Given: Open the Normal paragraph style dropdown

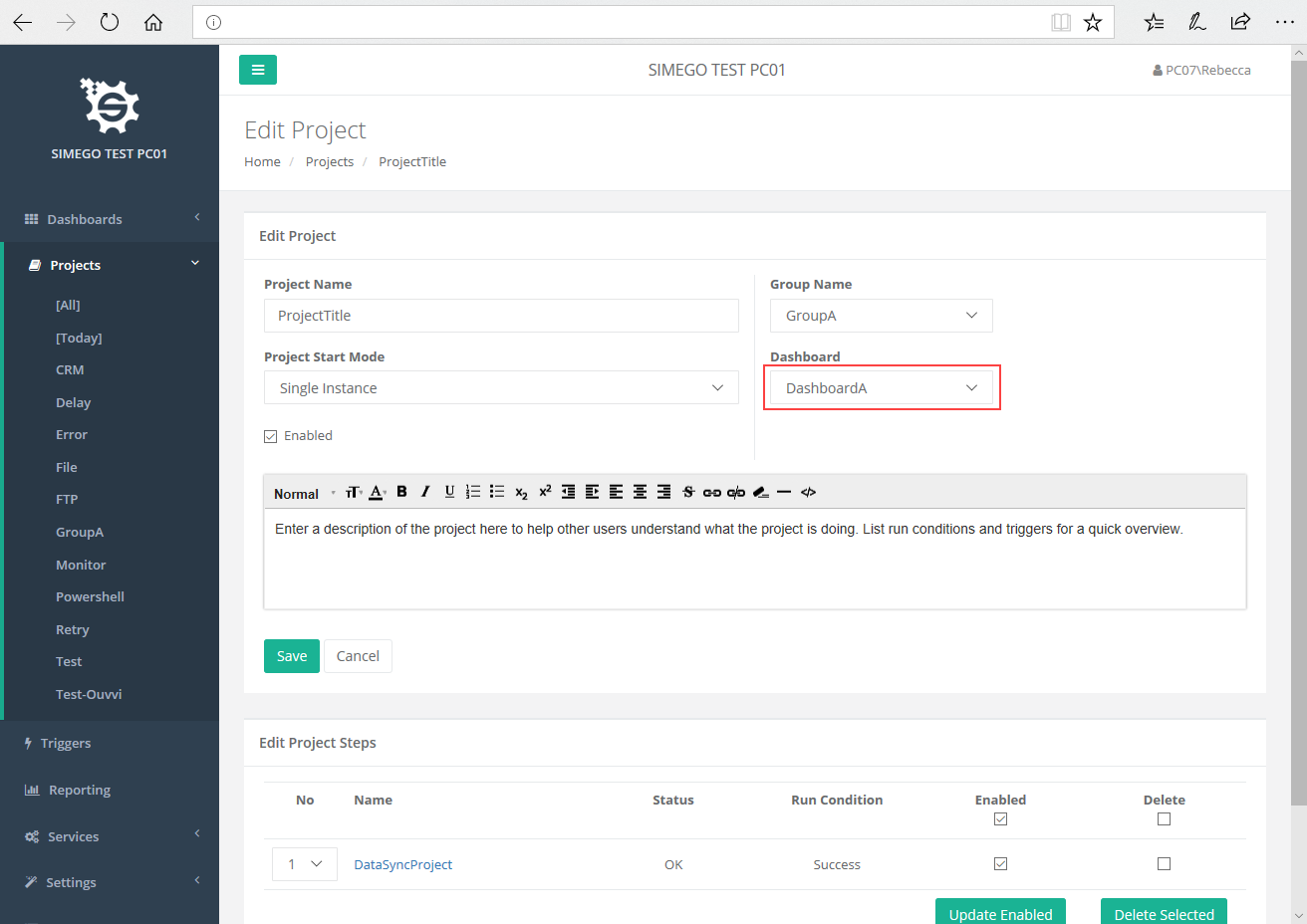Looking at the screenshot, I should pos(303,493).
